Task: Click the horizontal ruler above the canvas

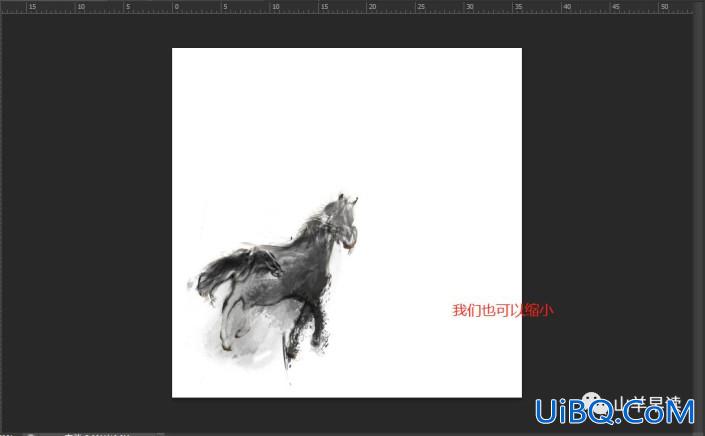Action: pyautogui.click(x=347, y=7)
